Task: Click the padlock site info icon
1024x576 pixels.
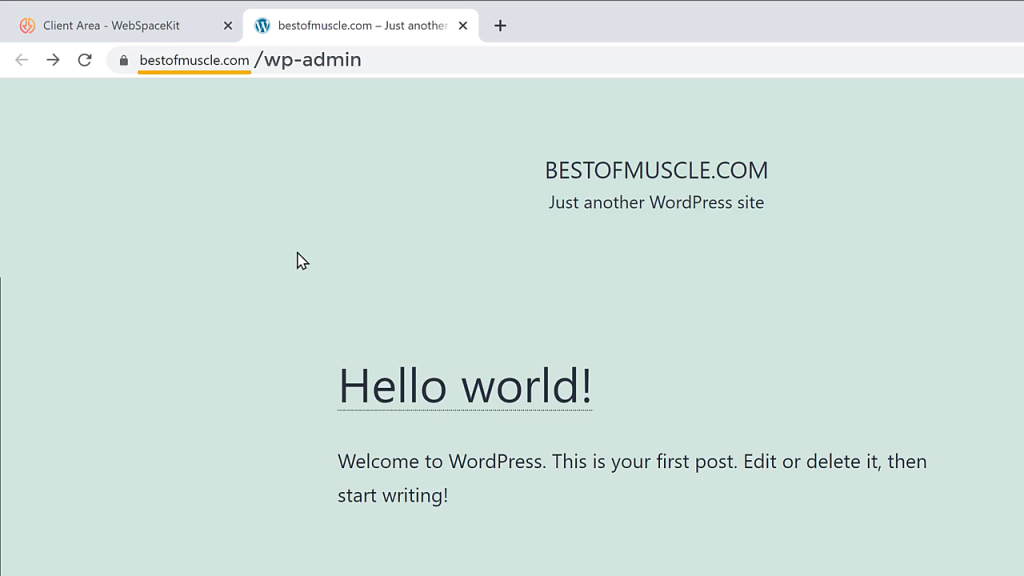Action: (x=123, y=60)
